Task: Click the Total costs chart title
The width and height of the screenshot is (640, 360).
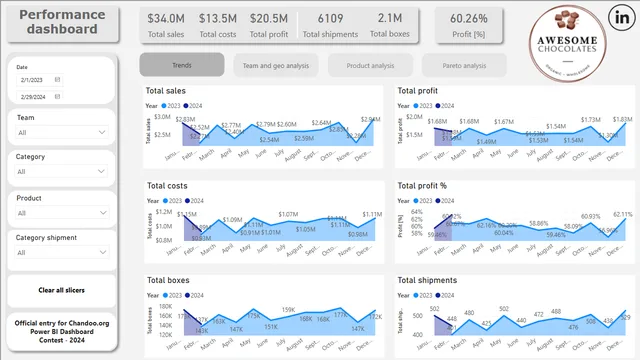Action: tap(167, 186)
